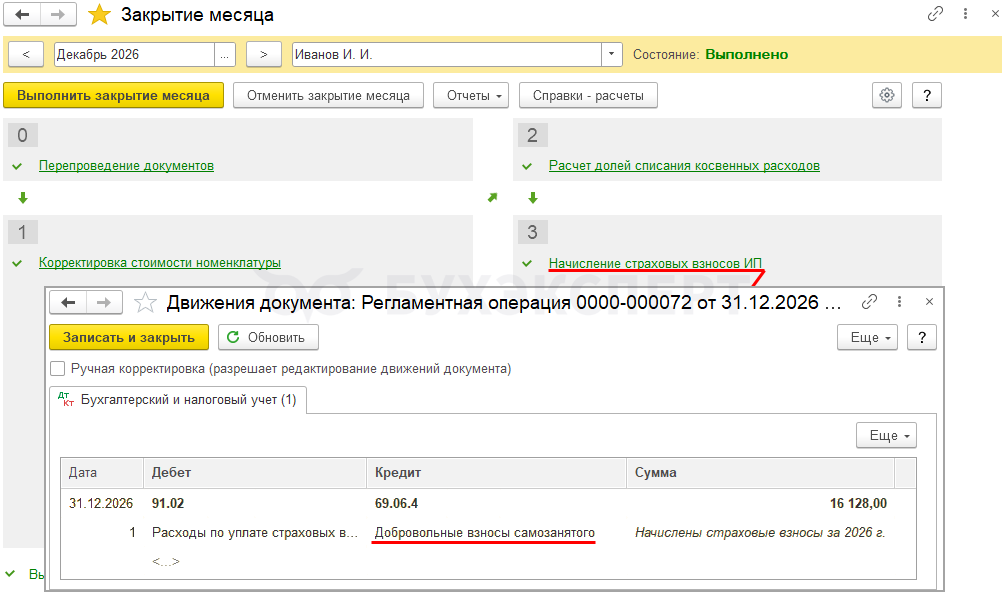Click Отменить закрытие месяца button
Image resolution: width=1002 pixels, height=592 pixels.
coord(328,95)
